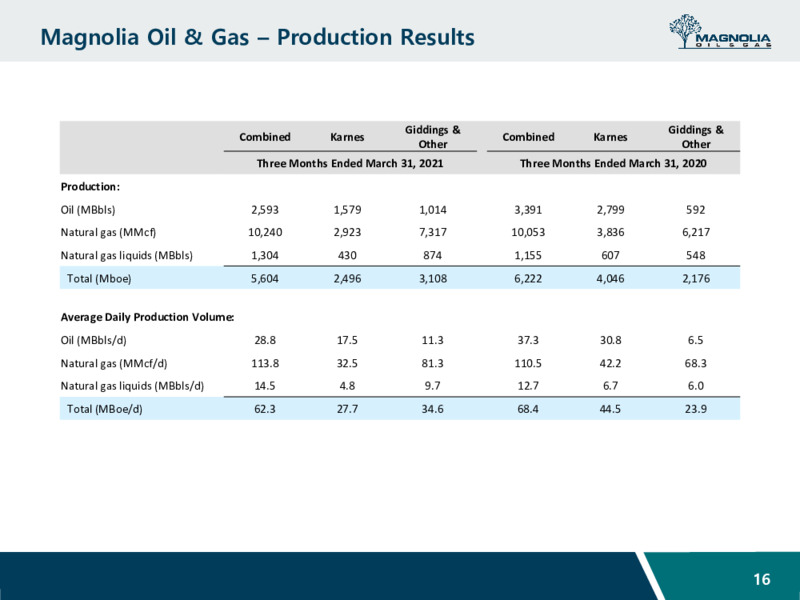Click the oil value 2,593
800x600 pixels.
[x=265, y=210]
